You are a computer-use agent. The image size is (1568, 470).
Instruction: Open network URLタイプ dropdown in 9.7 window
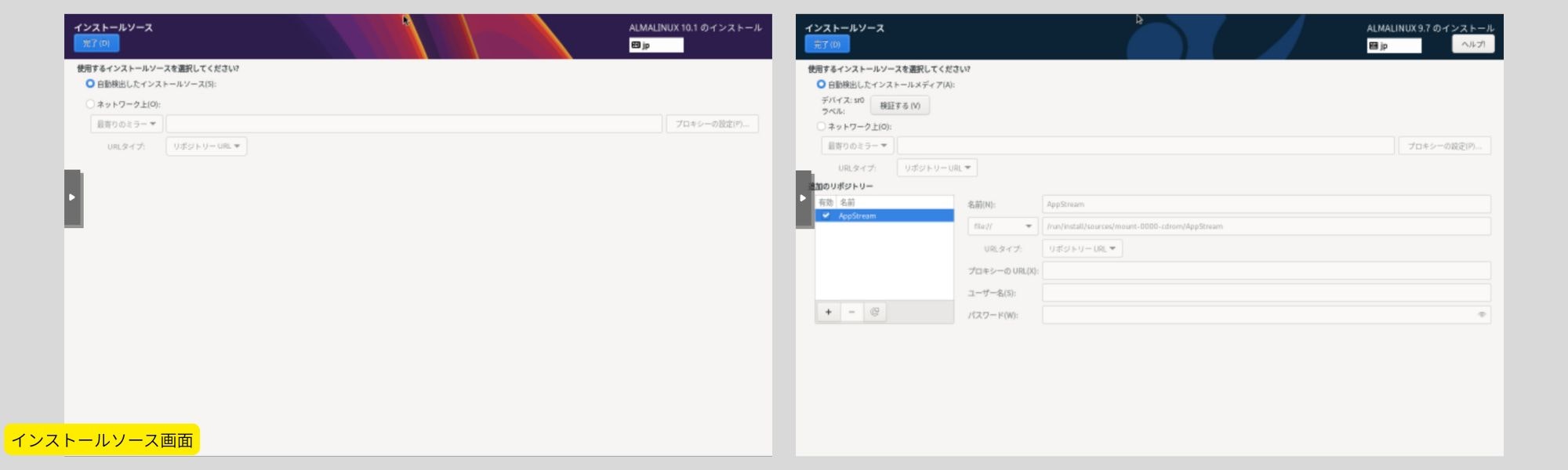click(937, 168)
